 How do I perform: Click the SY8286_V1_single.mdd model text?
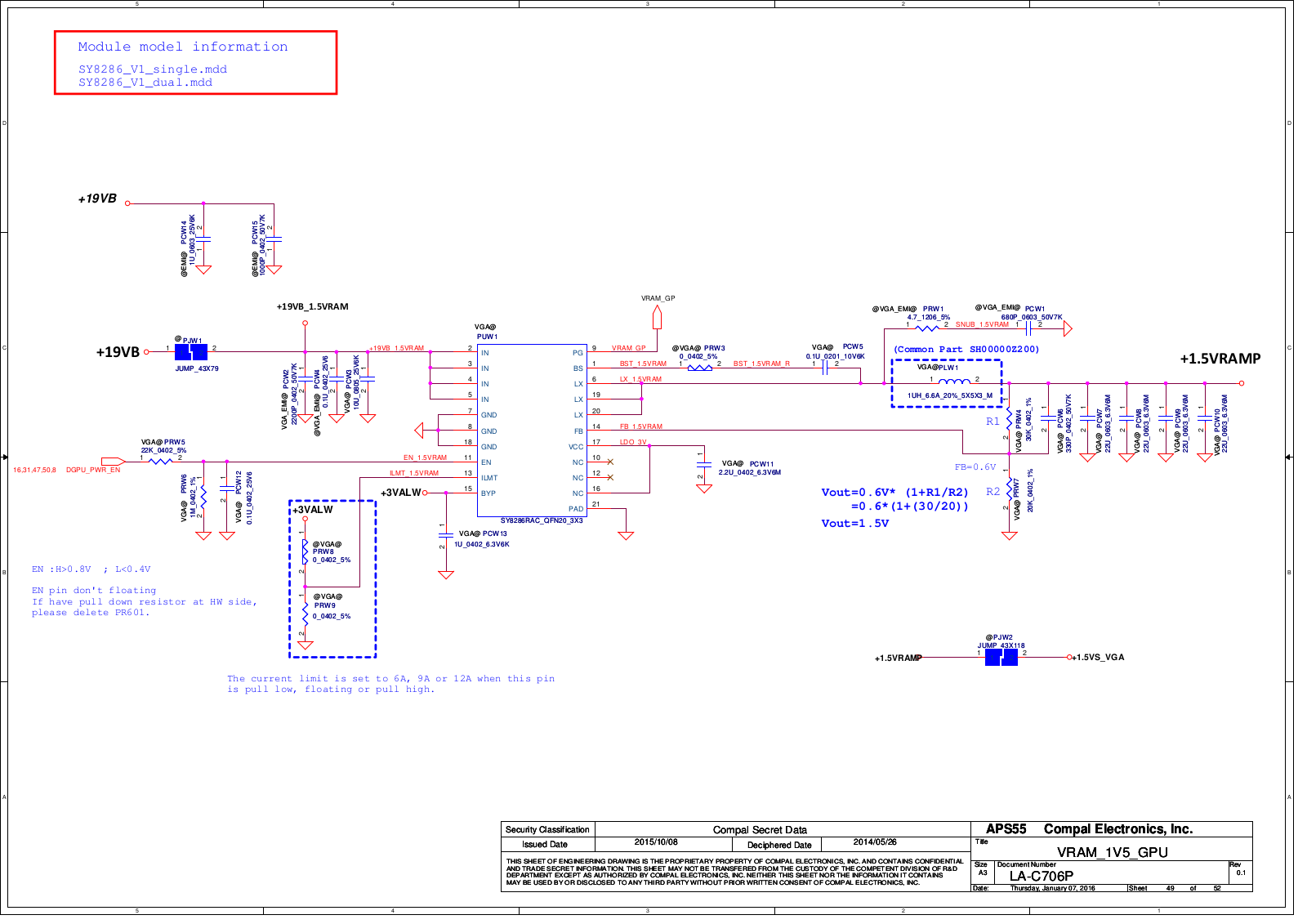pos(153,69)
